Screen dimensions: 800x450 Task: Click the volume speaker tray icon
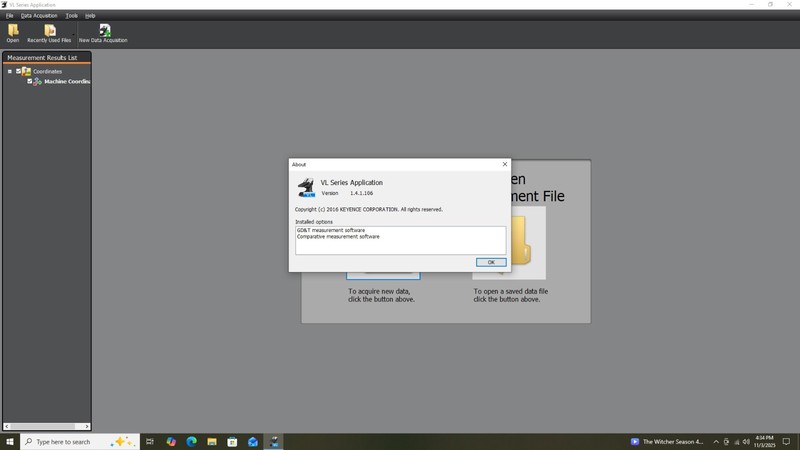point(746,442)
